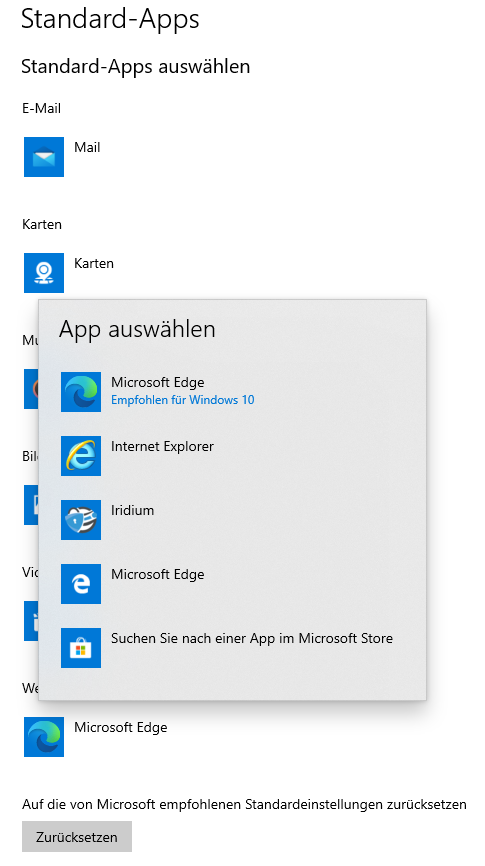The width and height of the screenshot is (485, 866).
Task: Select Karten app name next to icon
Action: click(x=94, y=263)
